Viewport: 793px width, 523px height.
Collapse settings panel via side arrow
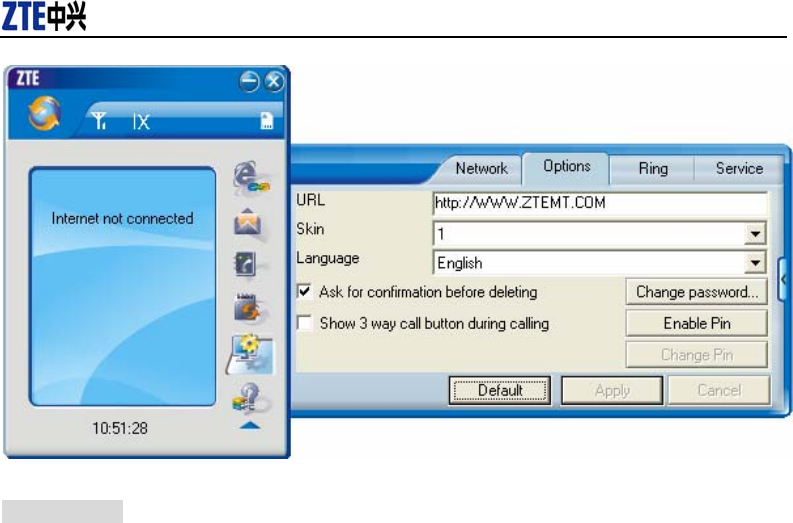click(784, 279)
